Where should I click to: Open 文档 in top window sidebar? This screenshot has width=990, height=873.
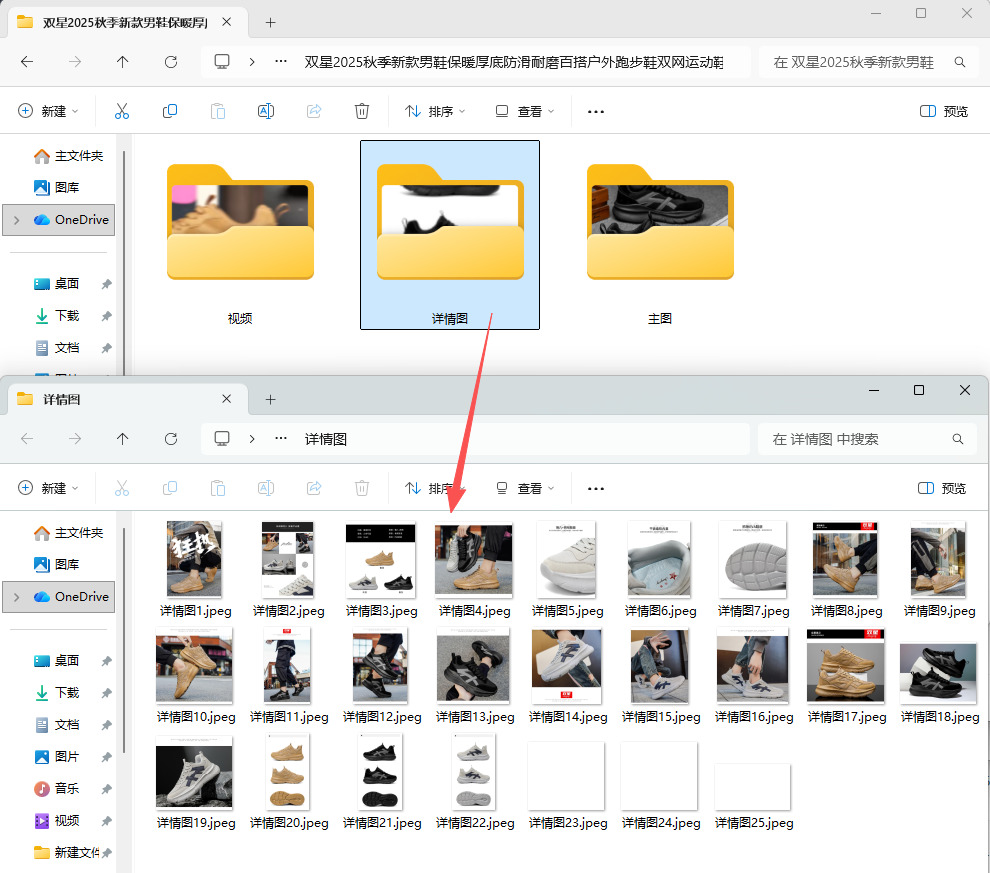(57, 348)
